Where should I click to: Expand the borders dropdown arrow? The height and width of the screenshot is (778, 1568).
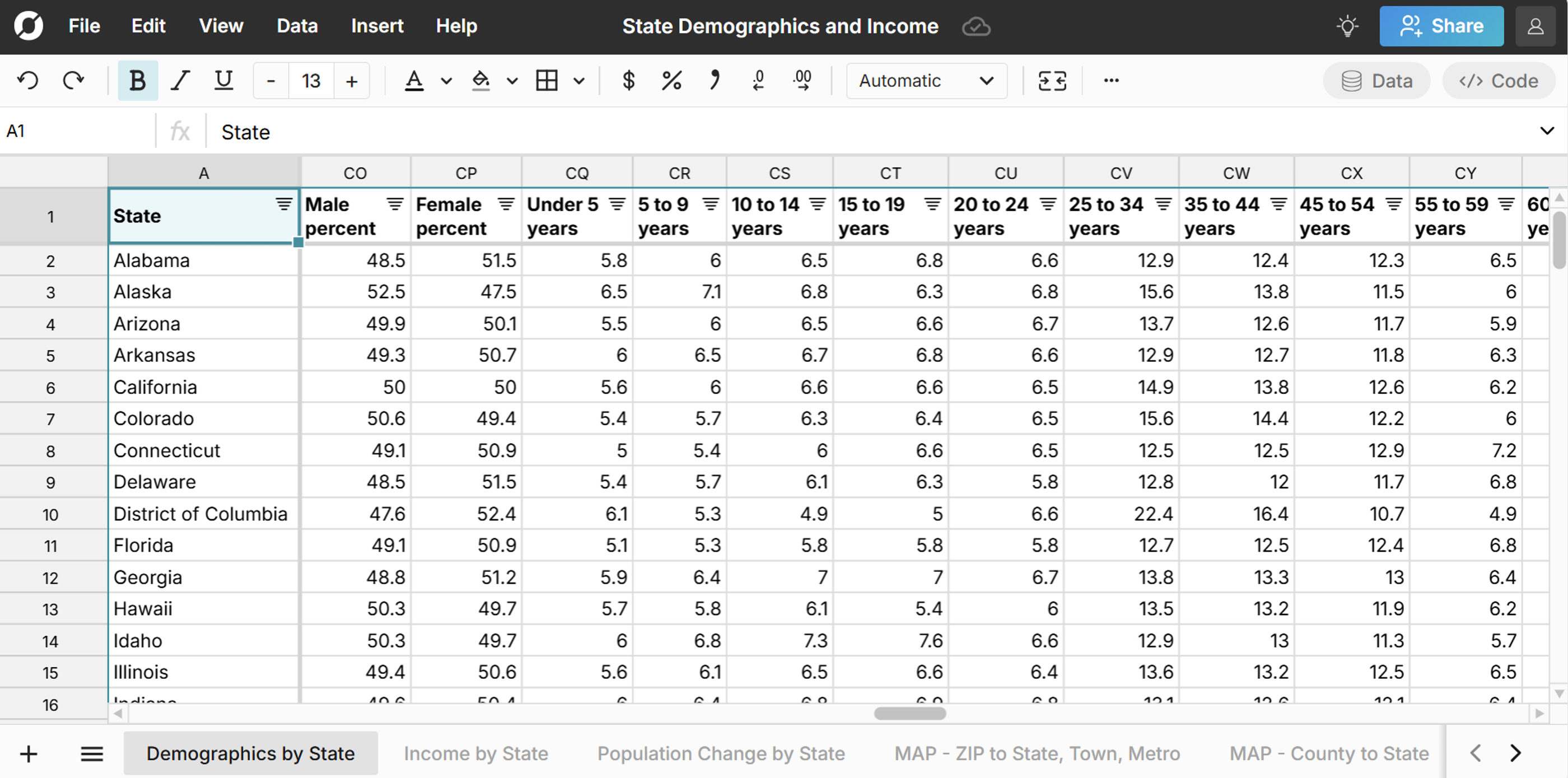coord(579,80)
